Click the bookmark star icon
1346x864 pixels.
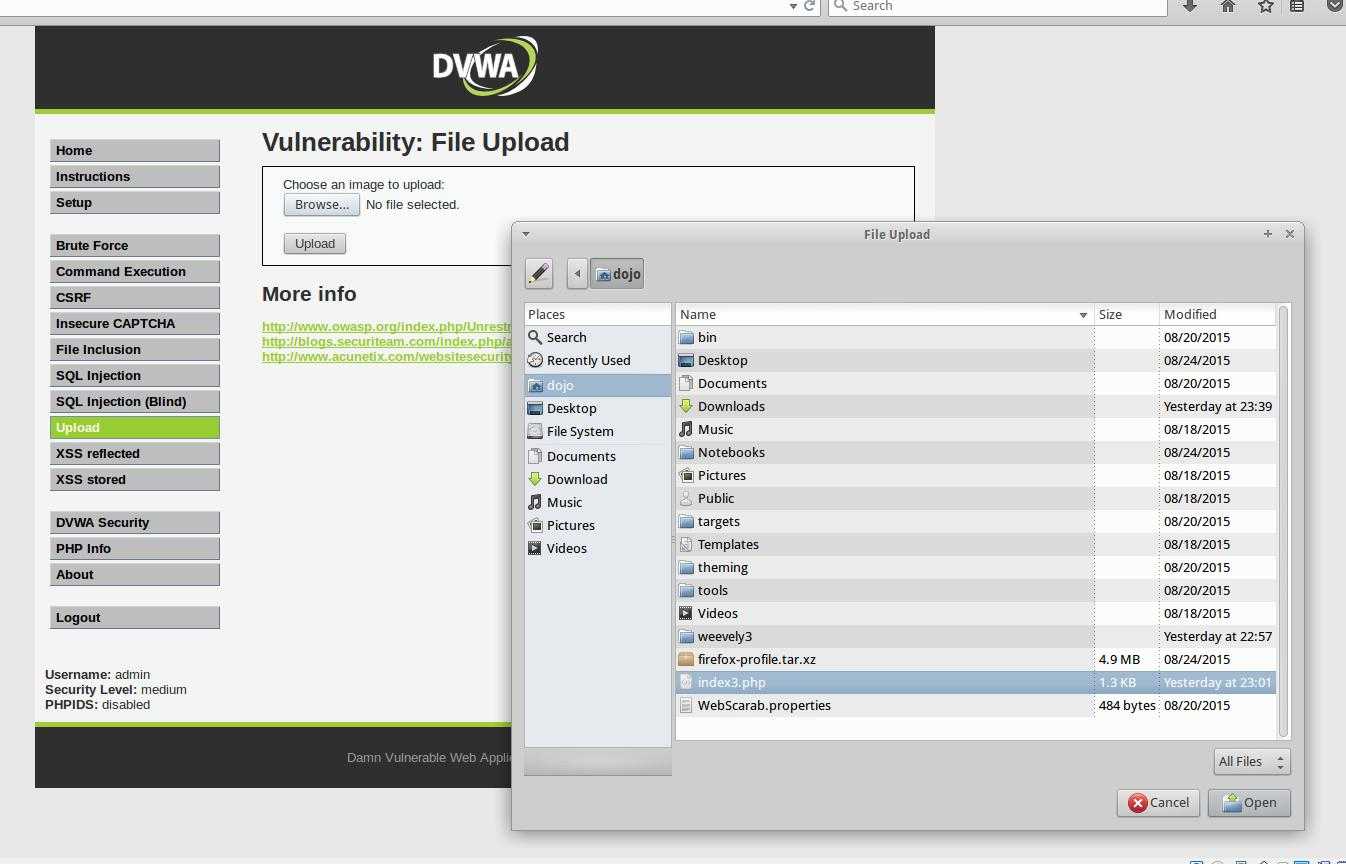(x=1265, y=6)
